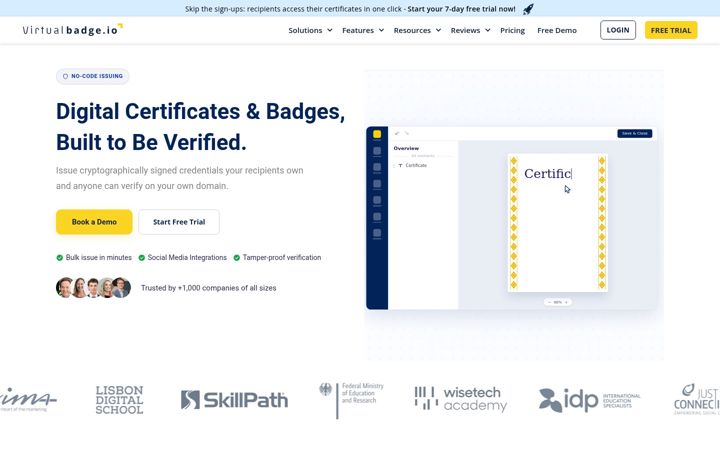Click the Tamper-proof verification text

282,258
